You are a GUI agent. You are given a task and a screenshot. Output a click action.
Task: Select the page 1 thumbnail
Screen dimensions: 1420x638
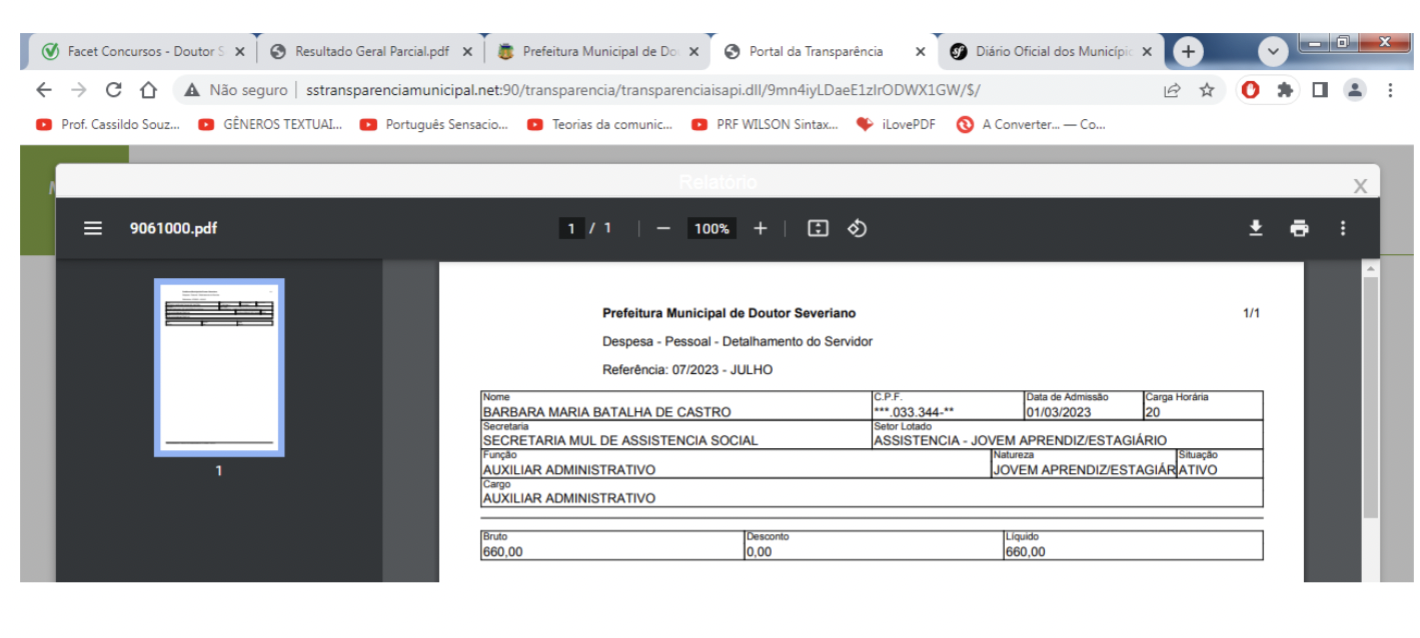(x=219, y=367)
